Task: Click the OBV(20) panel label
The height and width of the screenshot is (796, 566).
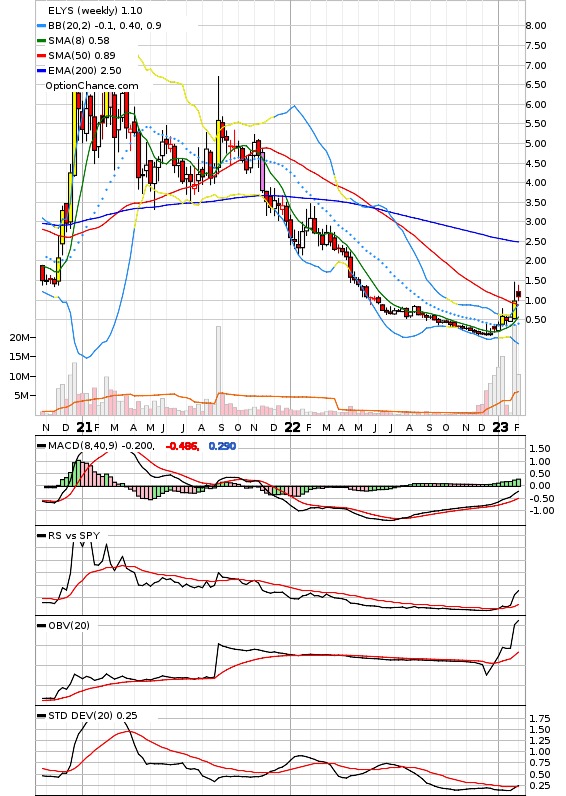Action: click(x=69, y=625)
